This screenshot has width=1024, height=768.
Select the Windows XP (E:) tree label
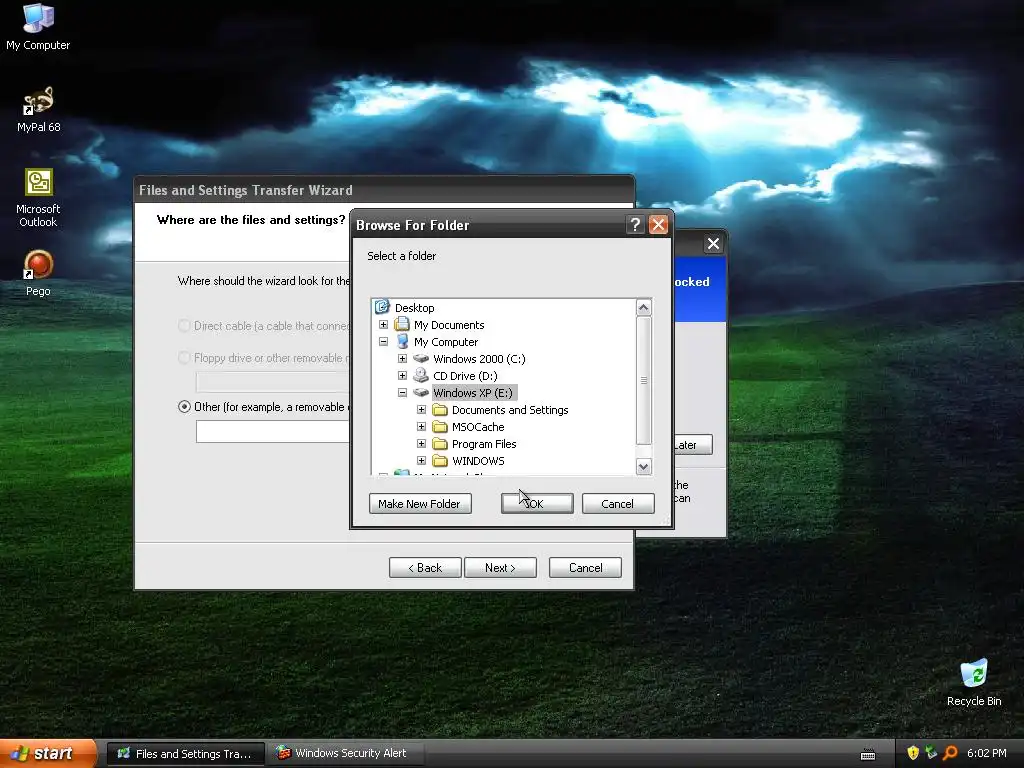click(x=473, y=392)
